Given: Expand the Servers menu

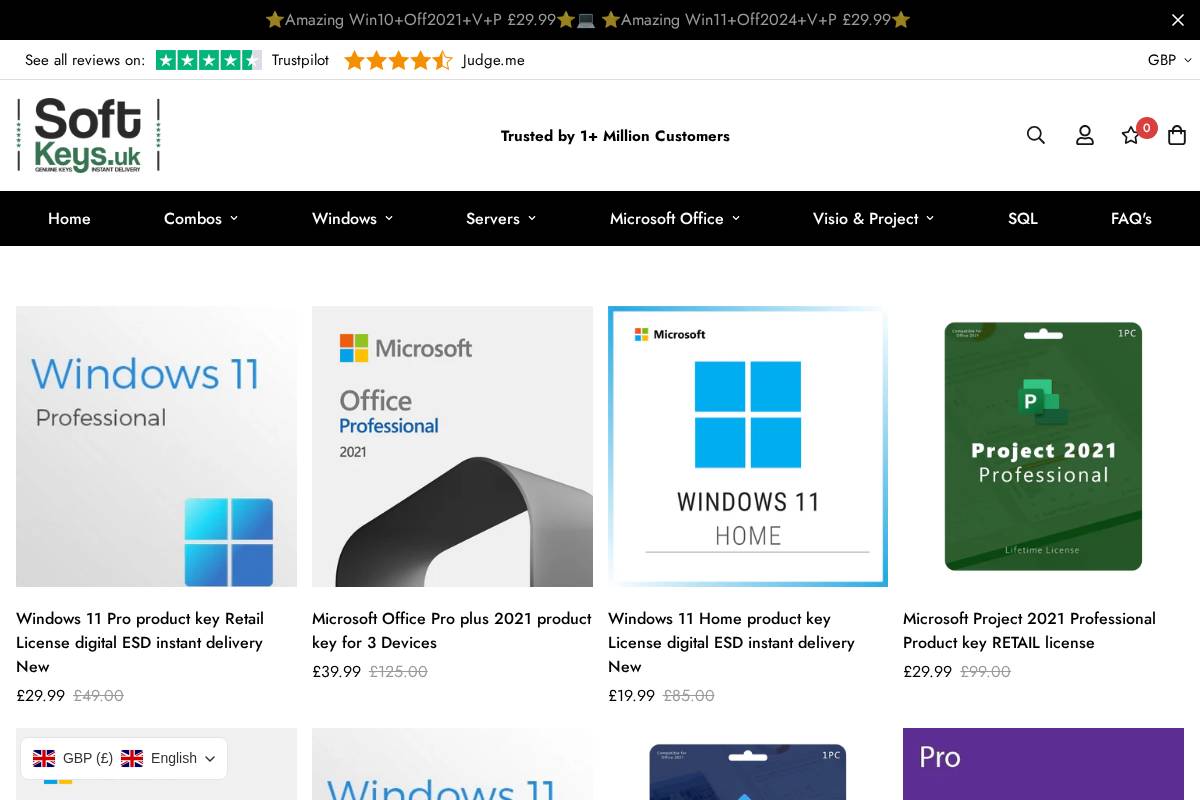Looking at the screenshot, I should tap(501, 218).
